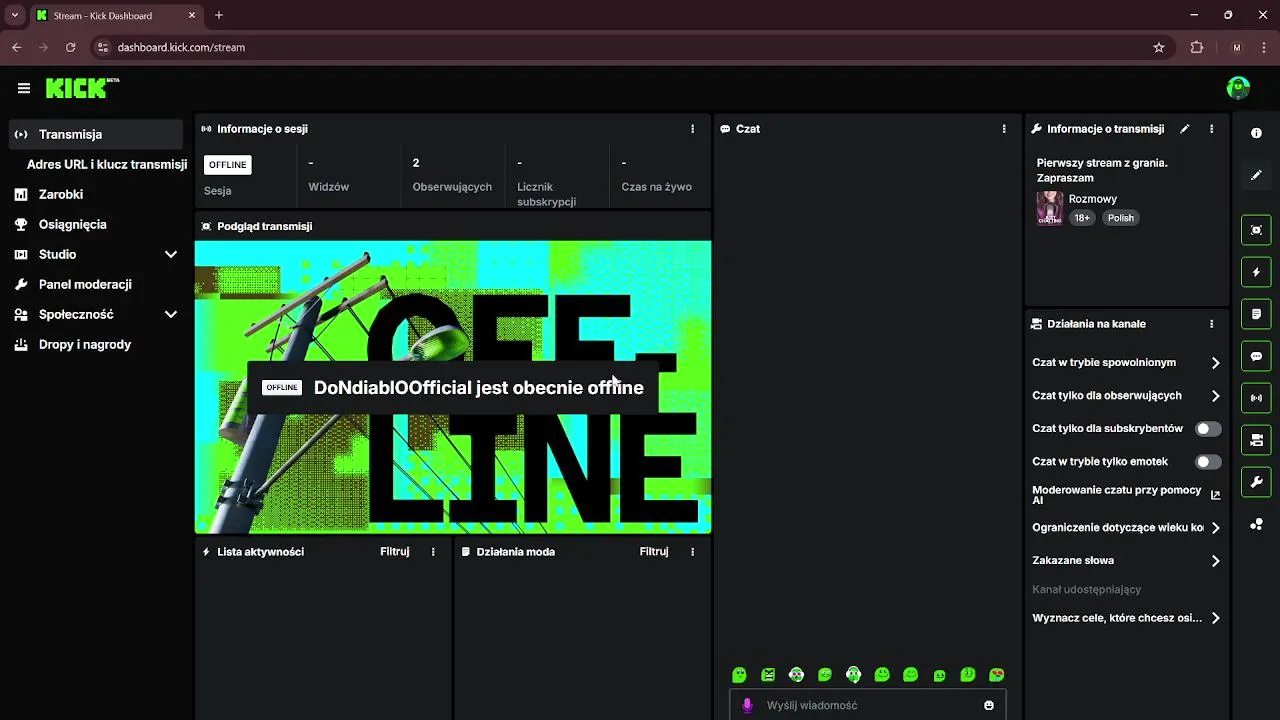Open the hamburger menu beside the KICK logo
Viewport: 1280px width, 720px height.
pyautogui.click(x=24, y=88)
